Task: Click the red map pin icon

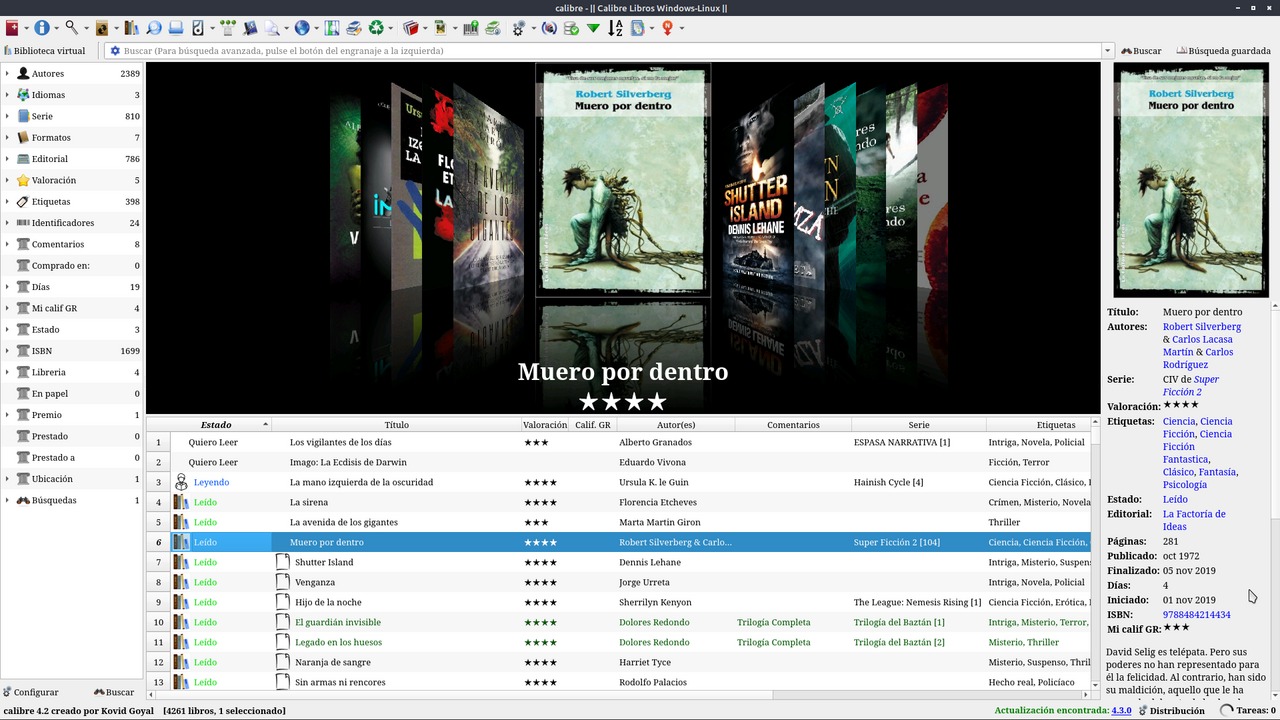Action: (667, 28)
